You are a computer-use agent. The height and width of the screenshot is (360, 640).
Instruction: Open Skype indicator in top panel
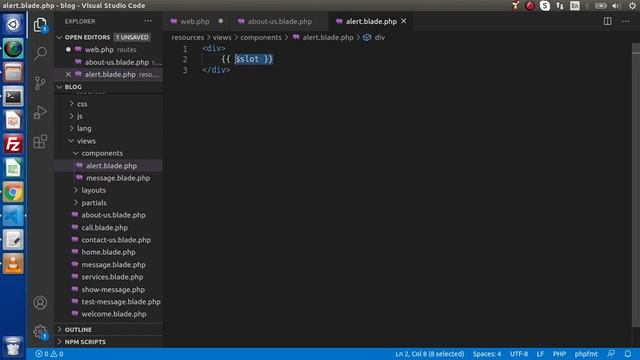(544, 6)
